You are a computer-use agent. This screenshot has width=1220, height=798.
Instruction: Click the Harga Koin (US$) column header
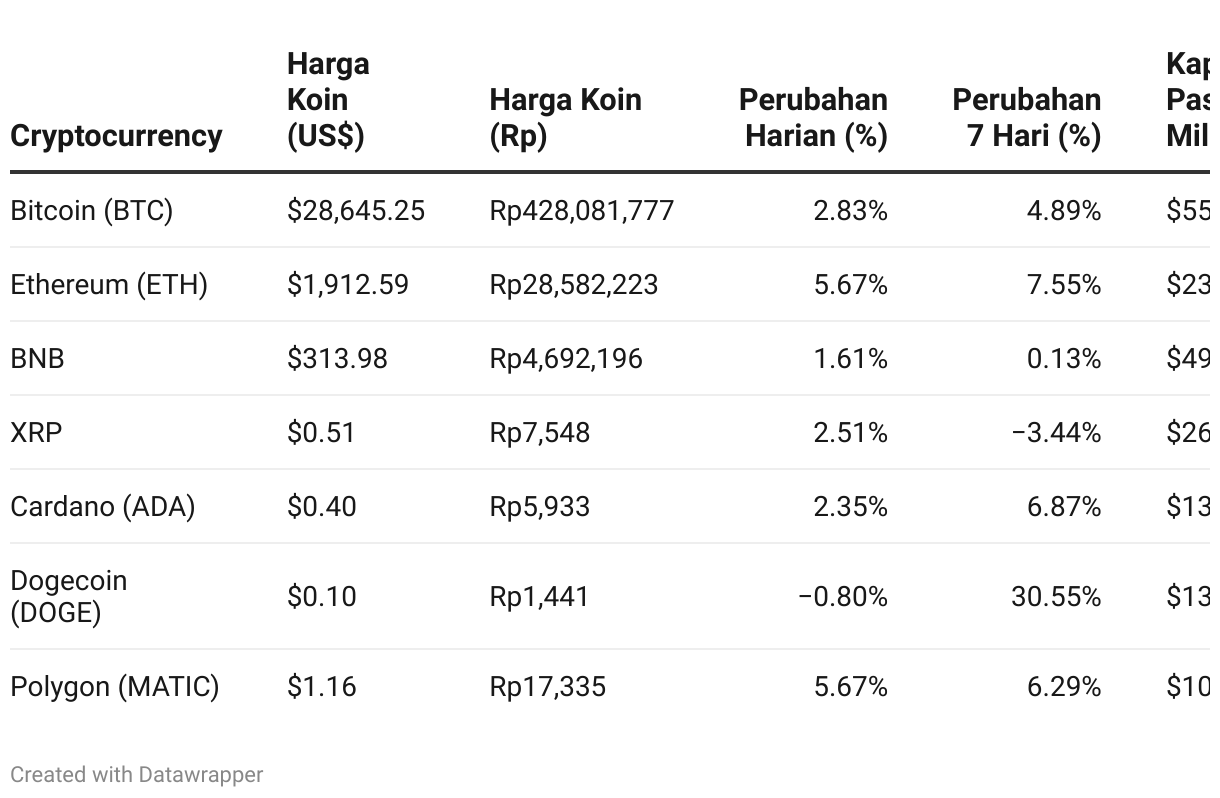click(328, 99)
